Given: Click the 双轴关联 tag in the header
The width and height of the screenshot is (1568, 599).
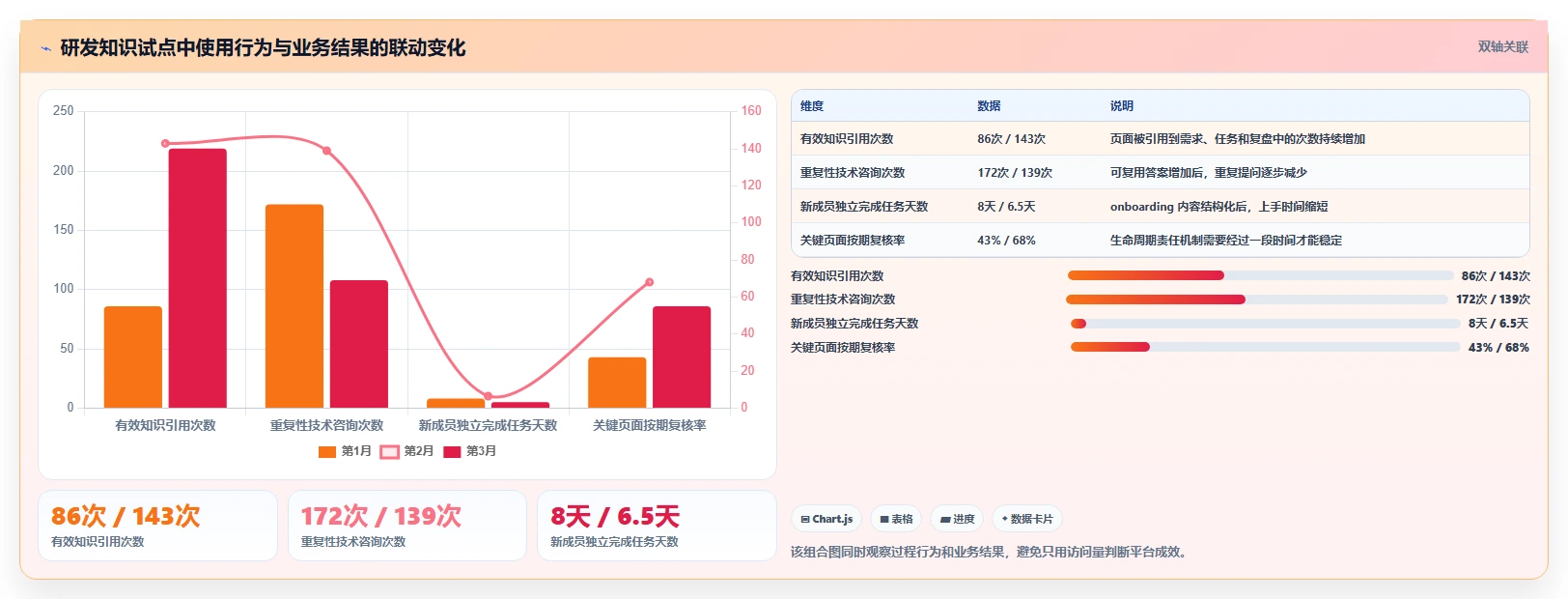Looking at the screenshot, I should (x=1502, y=46).
